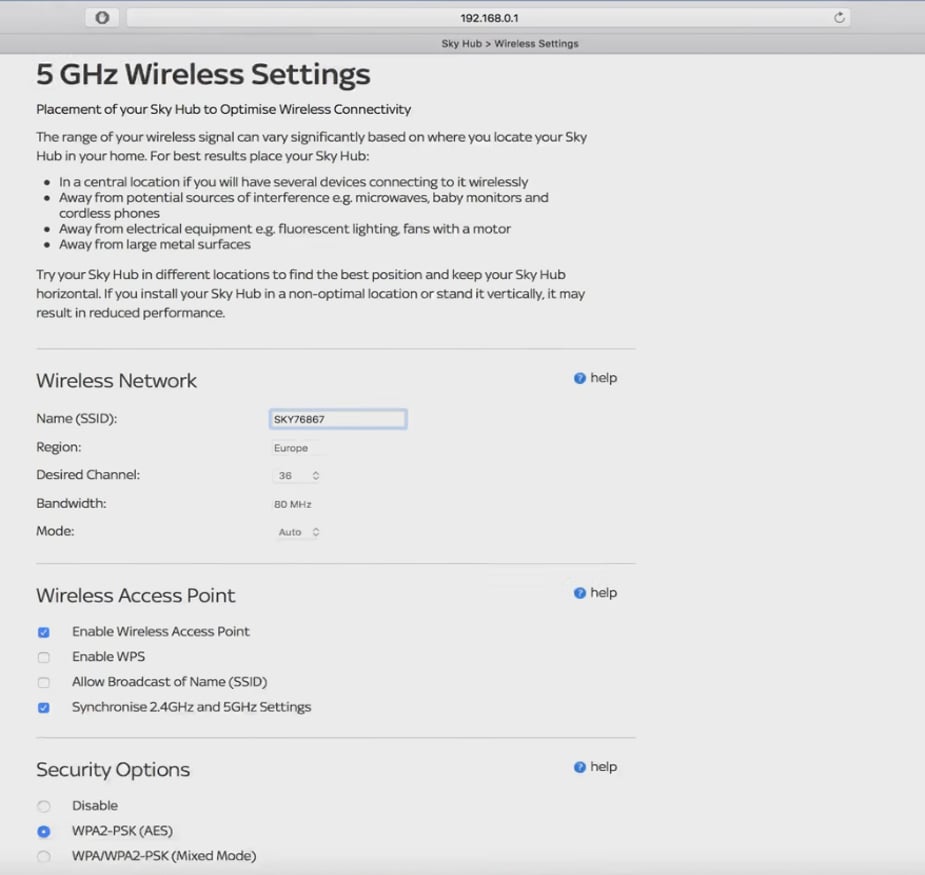Click the 192.168.0.1 address bar
The width and height of the screenshot is (925, 875).
(488, 18)
